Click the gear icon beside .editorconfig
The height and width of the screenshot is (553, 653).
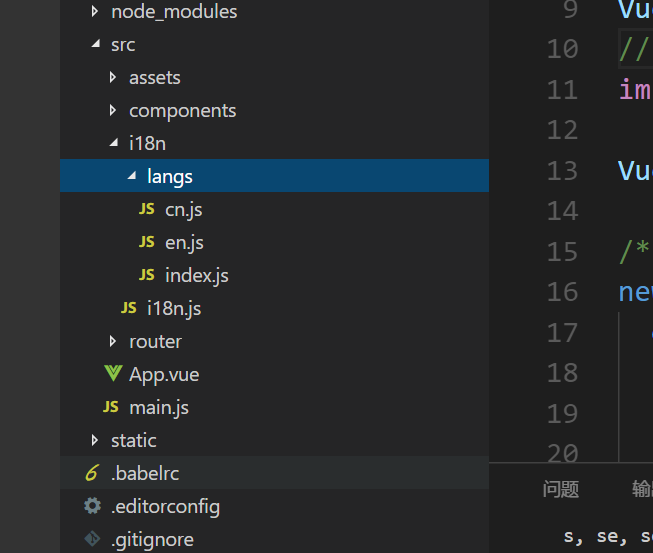point(92,506)
